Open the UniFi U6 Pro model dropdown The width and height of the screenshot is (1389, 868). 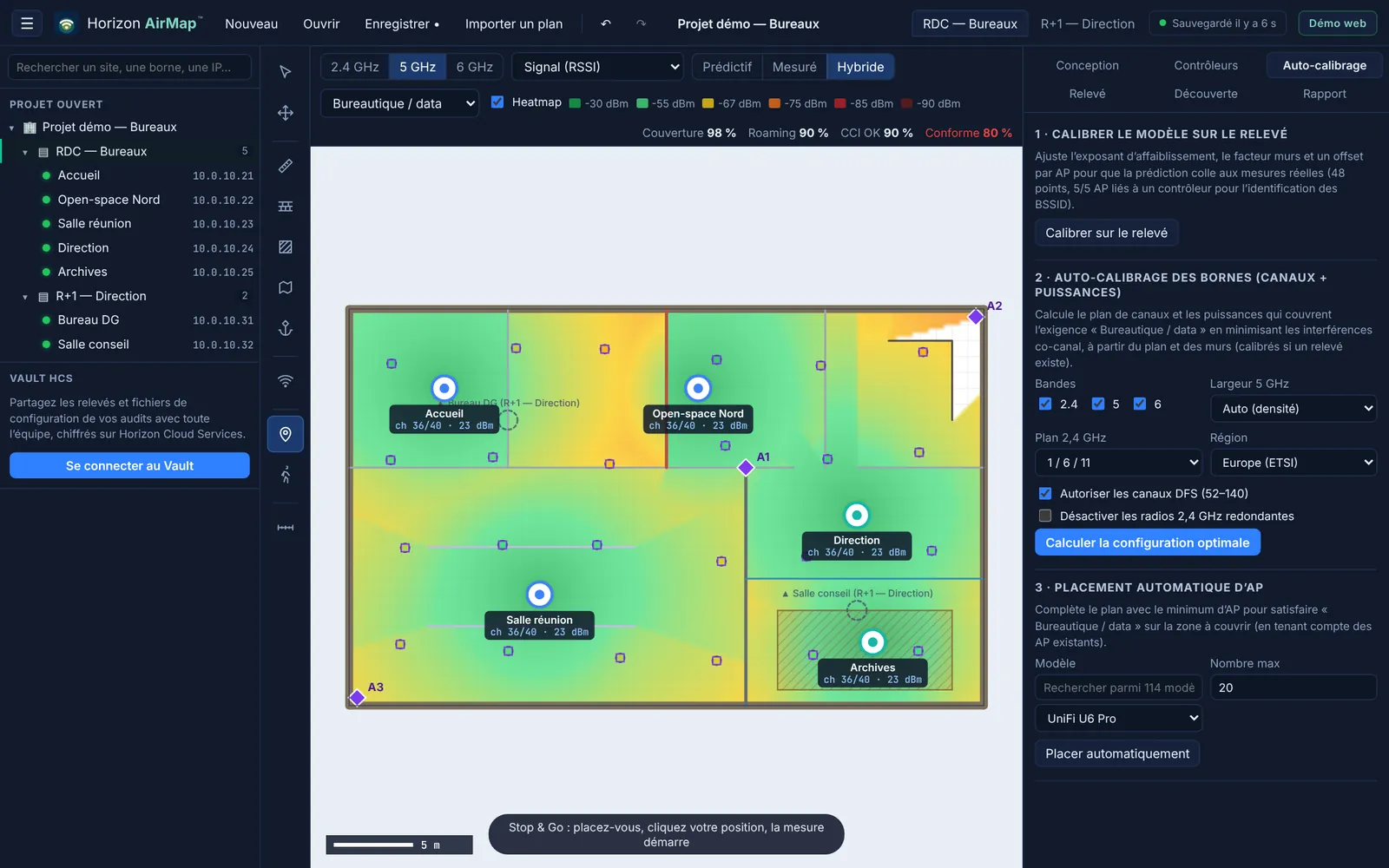coord(1118,719)
